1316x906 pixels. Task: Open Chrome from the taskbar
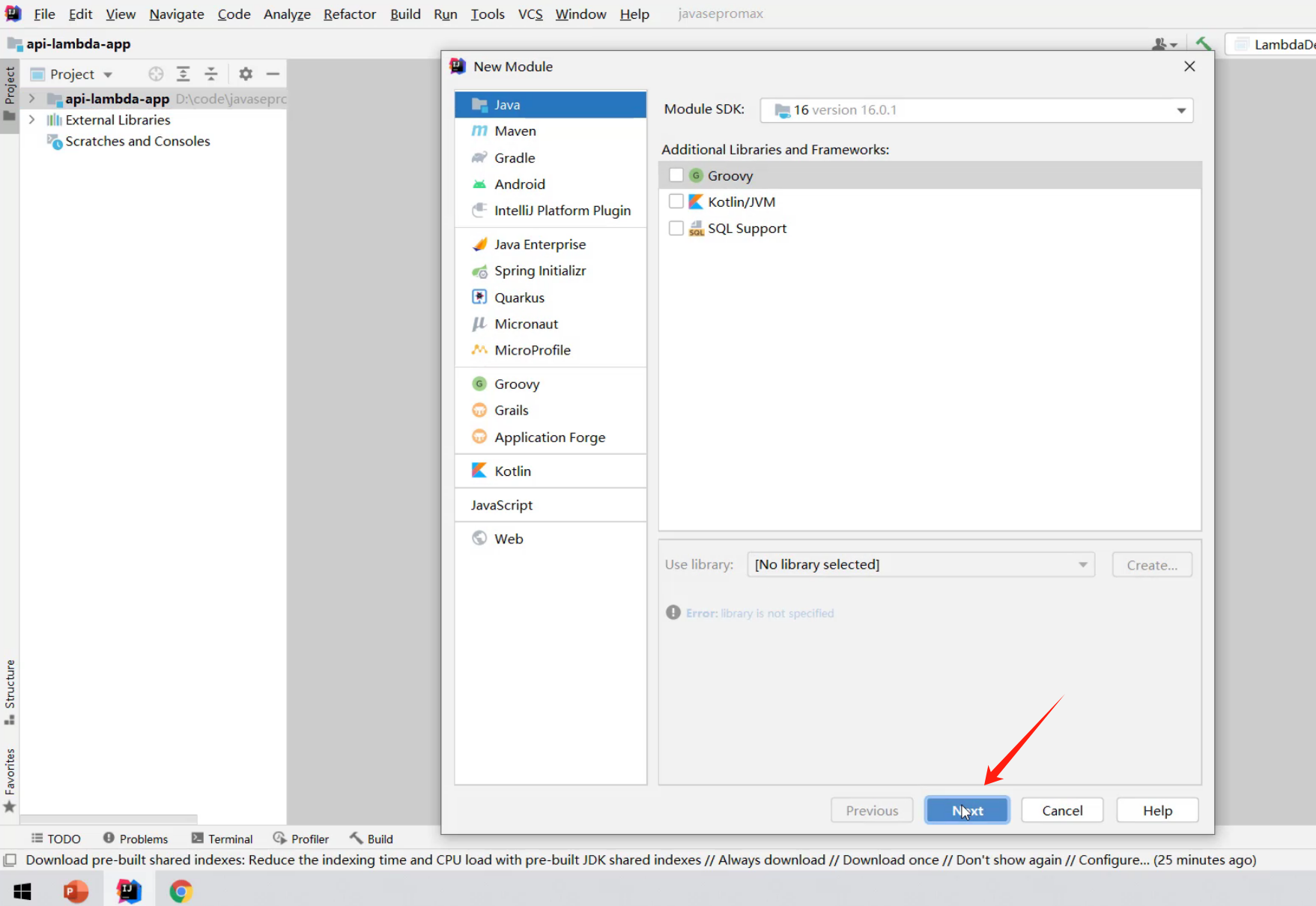pos(181,891)
